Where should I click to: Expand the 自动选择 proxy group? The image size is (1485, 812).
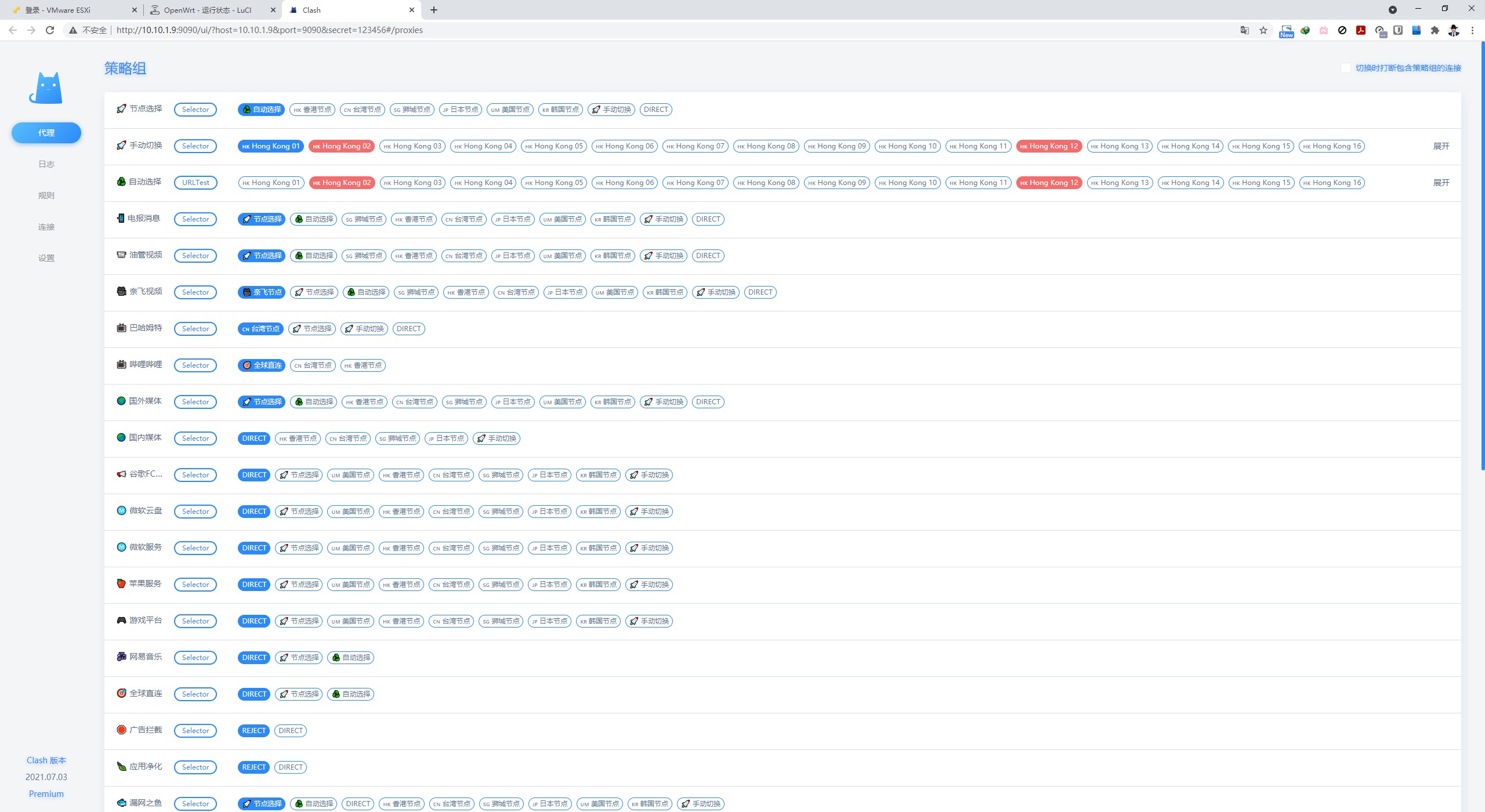pos(1441,183)
